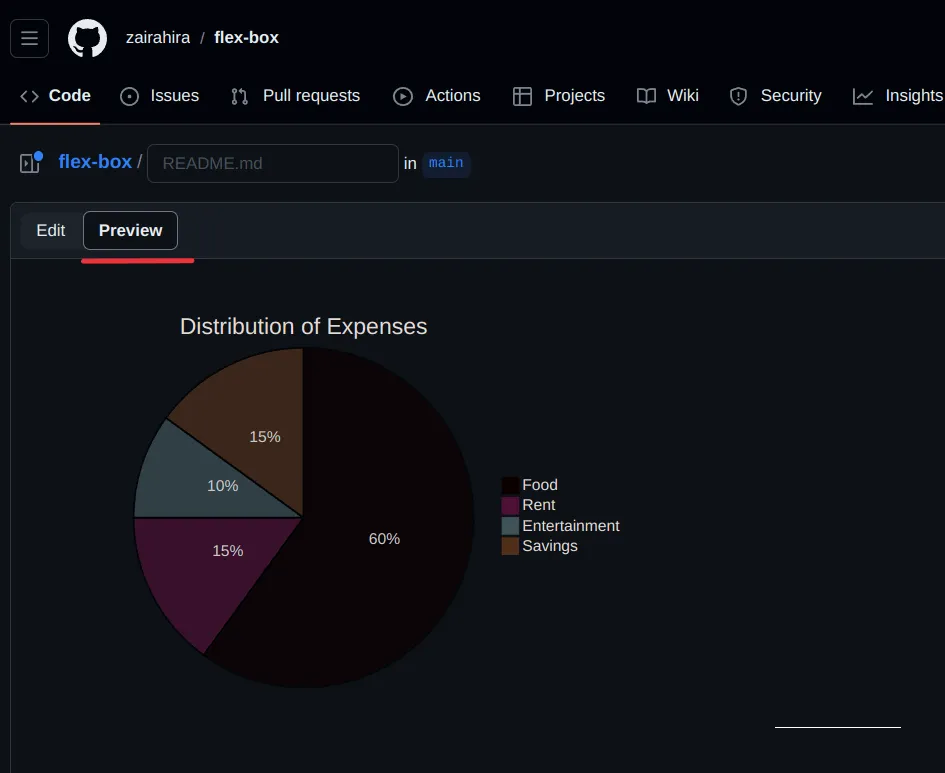Toggle the file tree panel icon
Image resolution: width=945 pixels, height=773 pixels.
click(30, 163)
